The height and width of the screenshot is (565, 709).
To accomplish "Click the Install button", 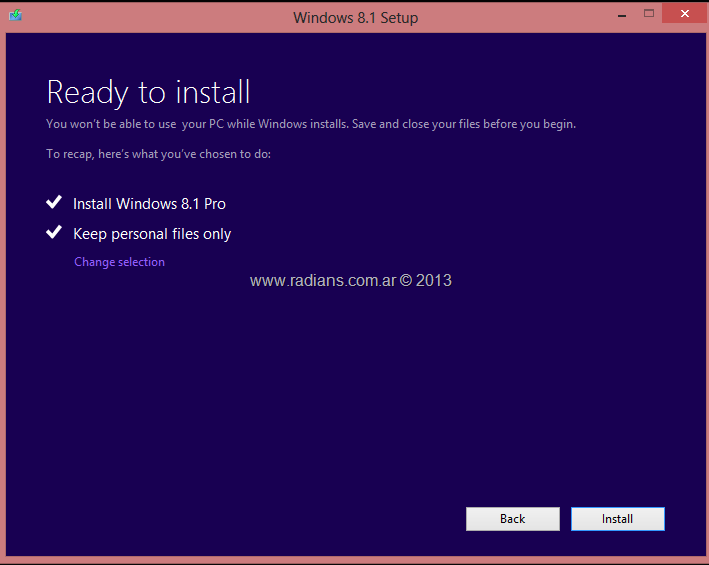I will coord(617,519).
